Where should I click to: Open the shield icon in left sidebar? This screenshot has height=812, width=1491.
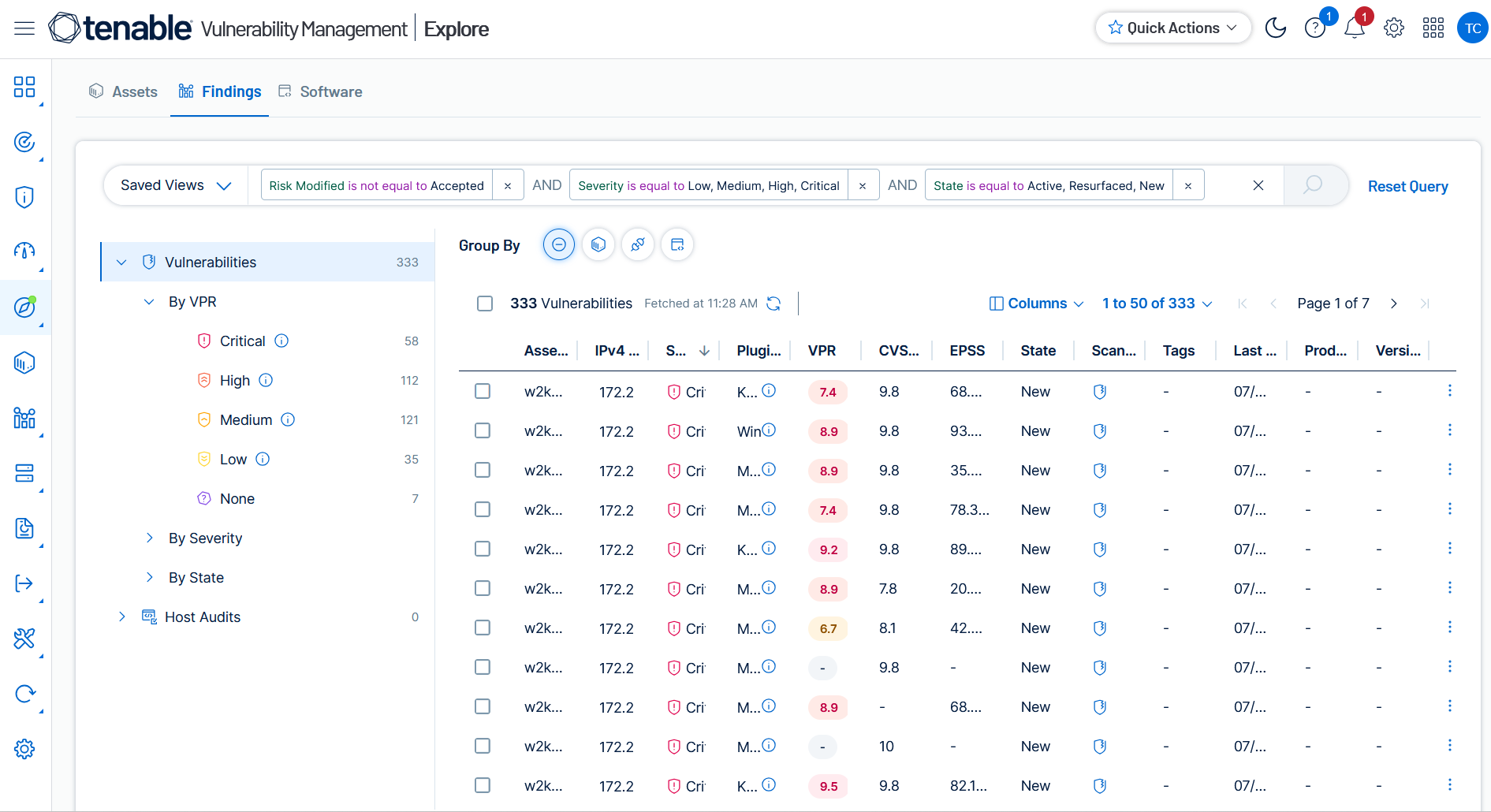(24, 197)
